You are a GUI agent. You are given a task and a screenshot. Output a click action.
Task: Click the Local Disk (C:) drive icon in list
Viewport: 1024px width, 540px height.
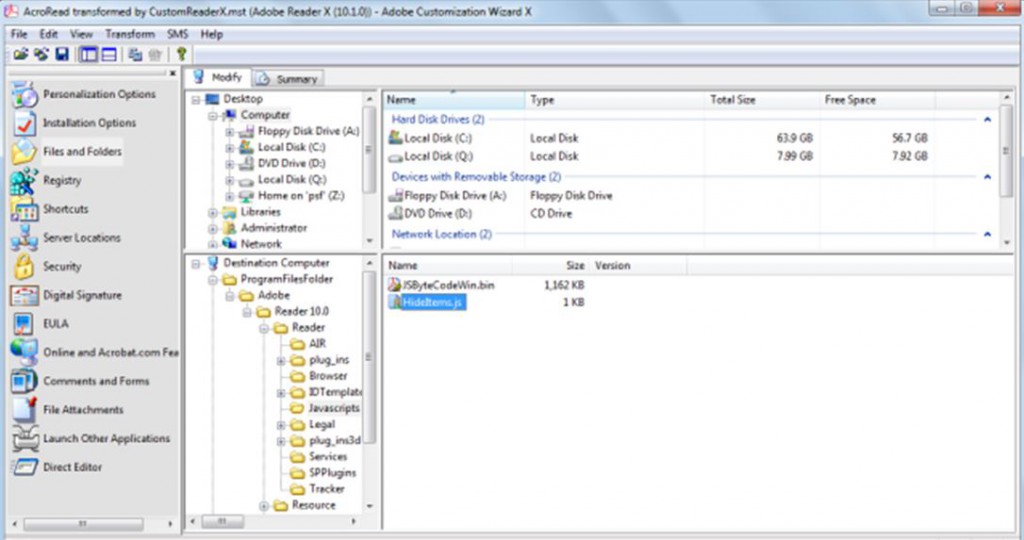395,138
